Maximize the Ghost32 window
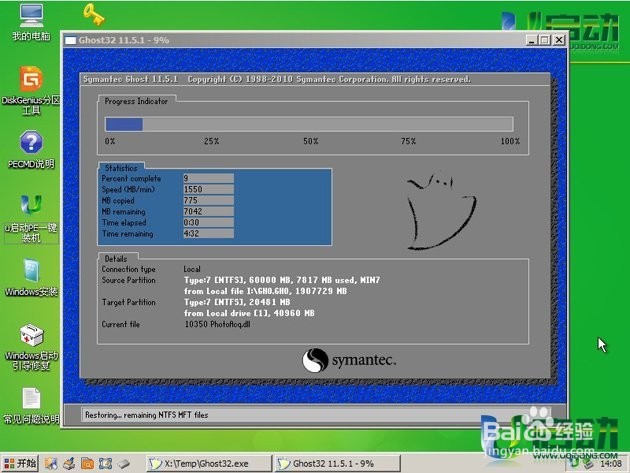This screenshot has height=473, width=630. (545, 40)
